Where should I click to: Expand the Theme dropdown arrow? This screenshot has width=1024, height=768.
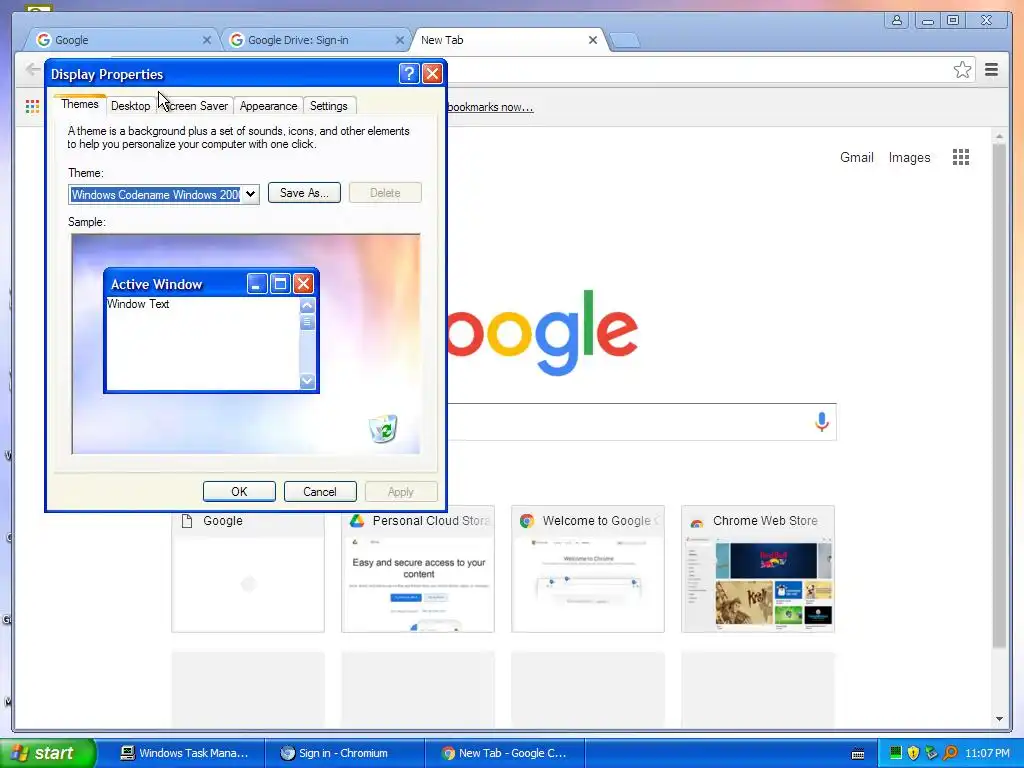pyautogui.click(x=250, y=195)
